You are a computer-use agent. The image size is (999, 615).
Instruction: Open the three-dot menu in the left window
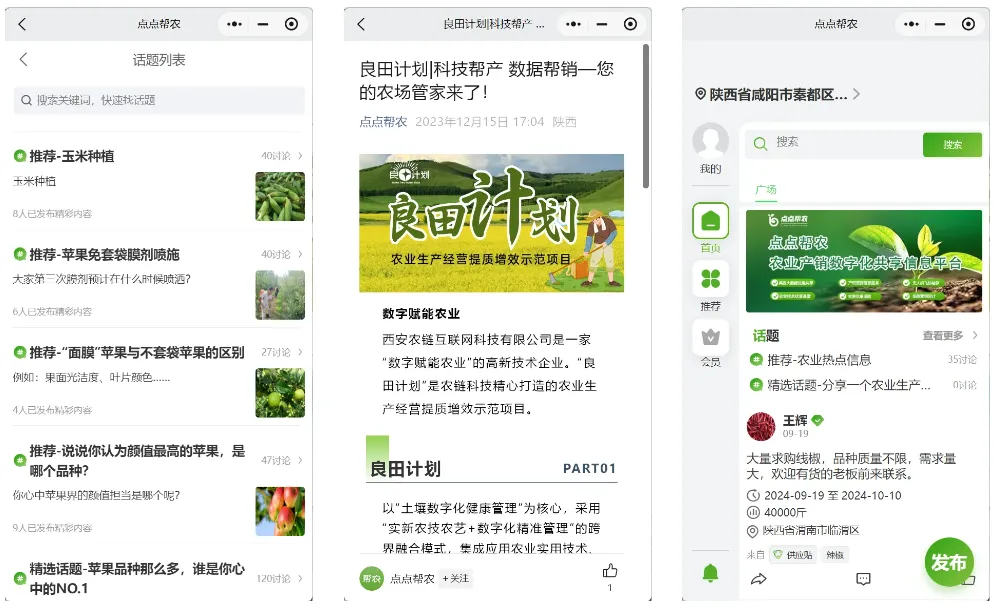coord(234,24)
